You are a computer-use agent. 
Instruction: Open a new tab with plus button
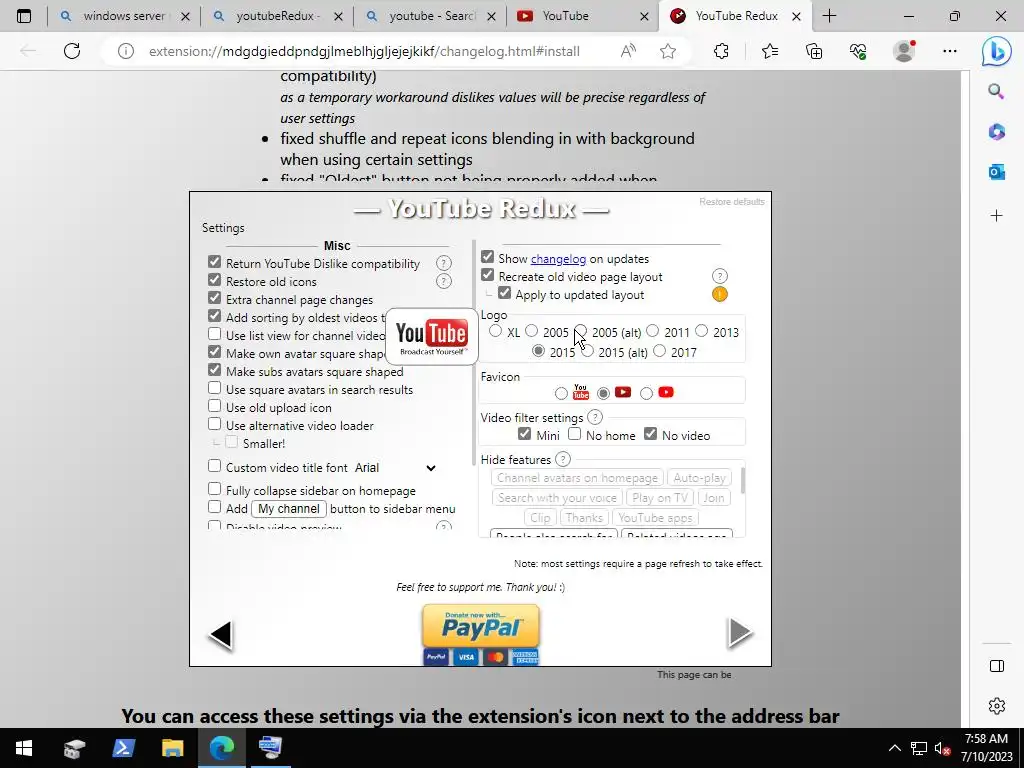coord(829,16)
